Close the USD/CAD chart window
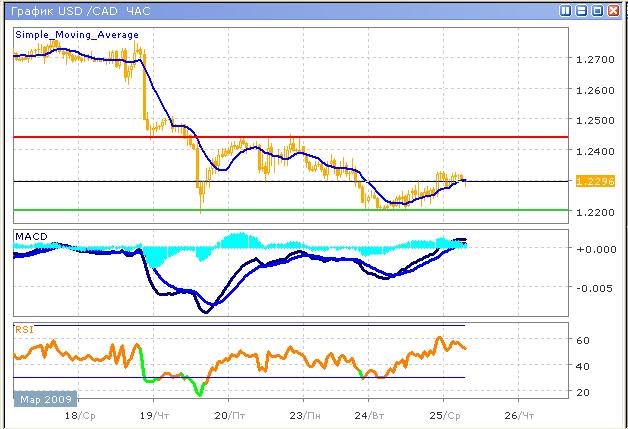Viewport: 628px width, 429px height. [613, 10]
